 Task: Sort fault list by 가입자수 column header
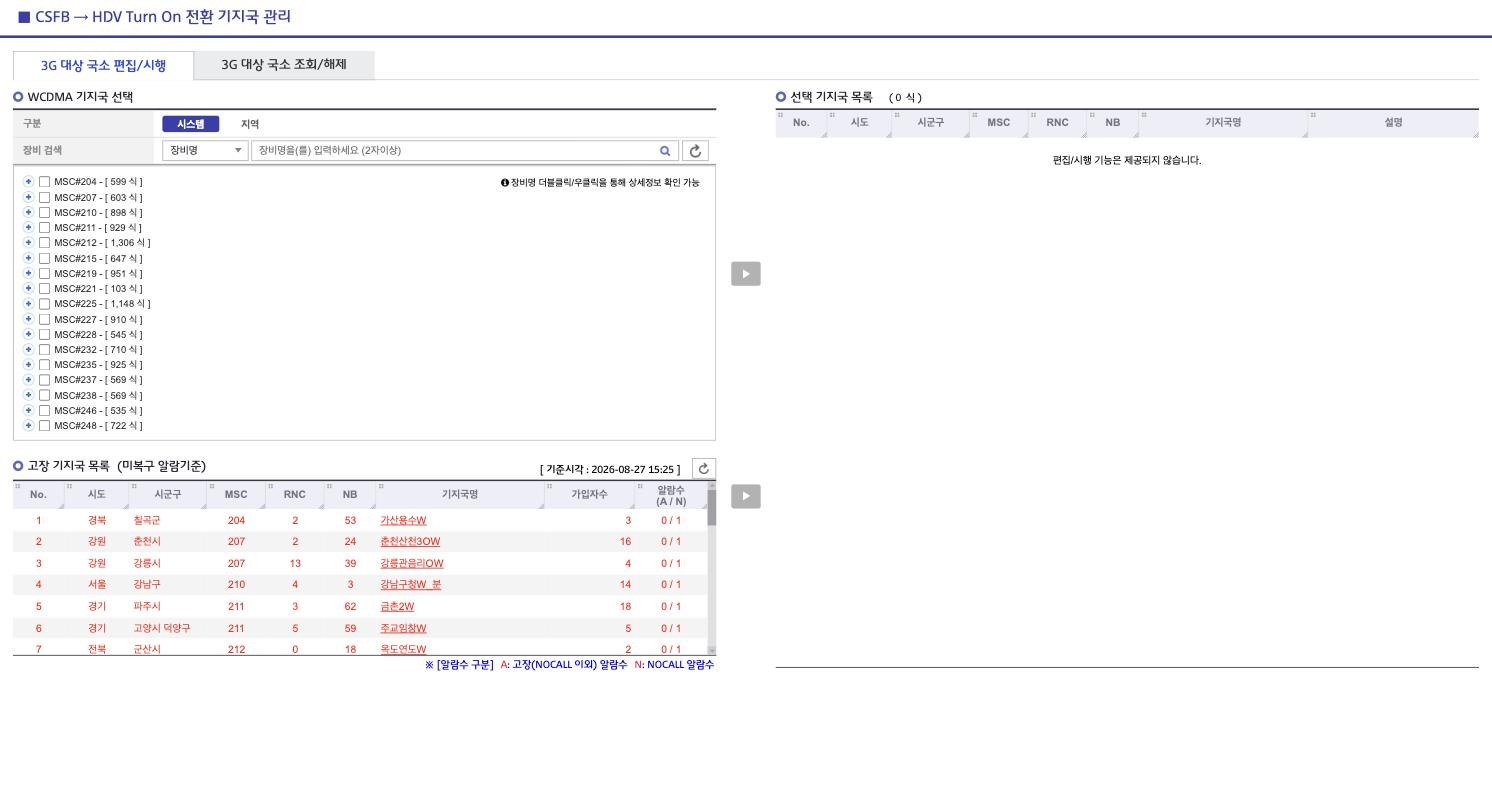click(x=590, y=495)
